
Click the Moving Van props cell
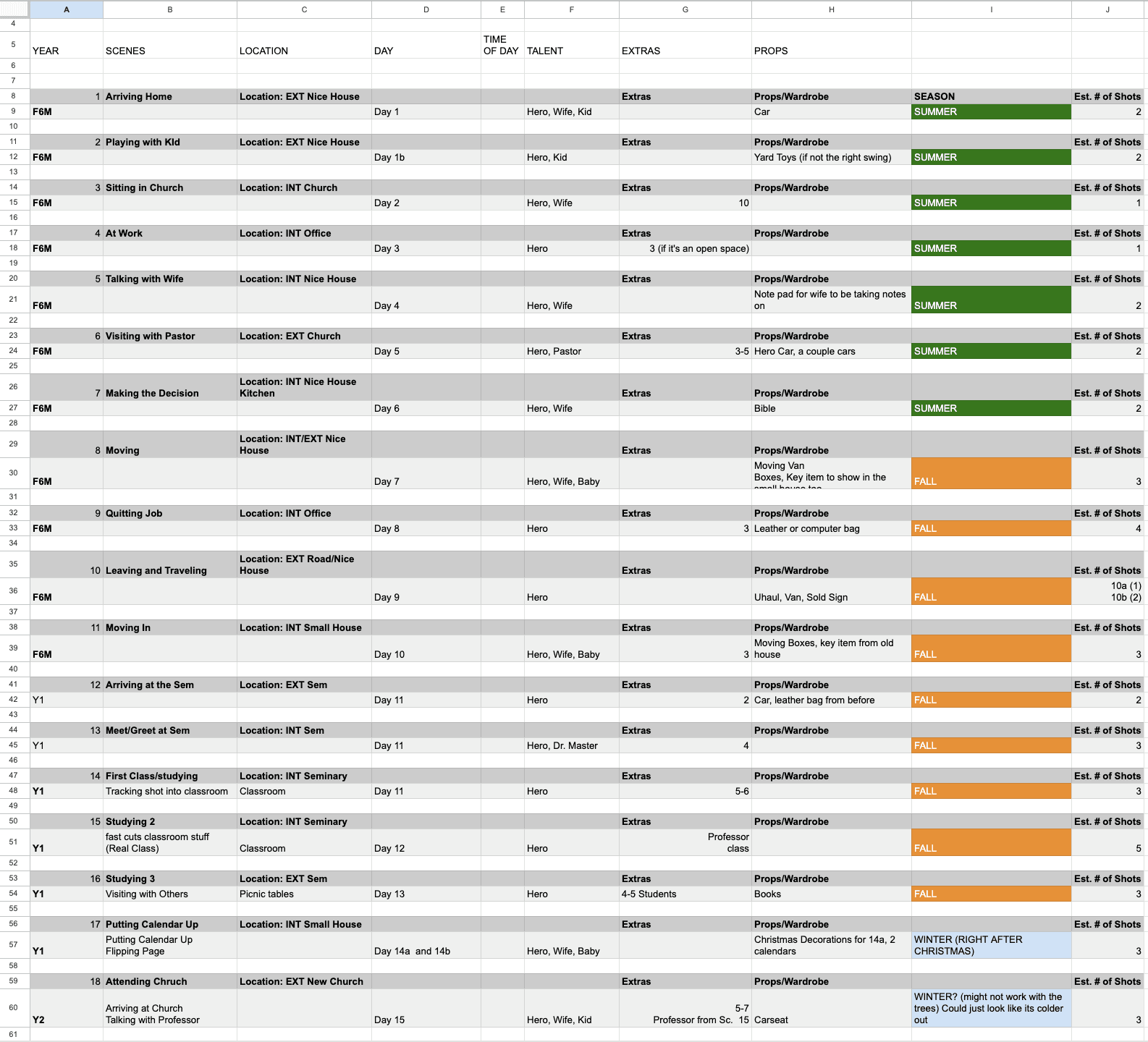tap(831, 473)
